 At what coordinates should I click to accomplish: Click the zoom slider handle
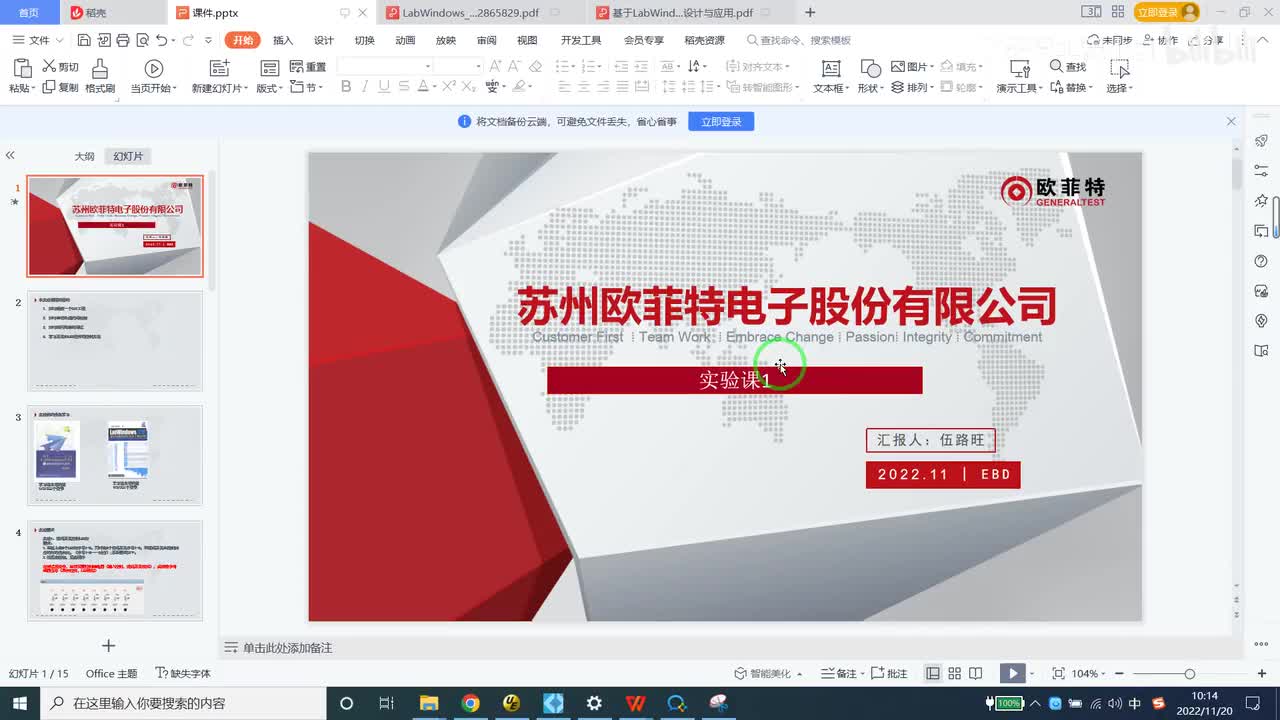pyautogui.click(x=1189, y=674)
